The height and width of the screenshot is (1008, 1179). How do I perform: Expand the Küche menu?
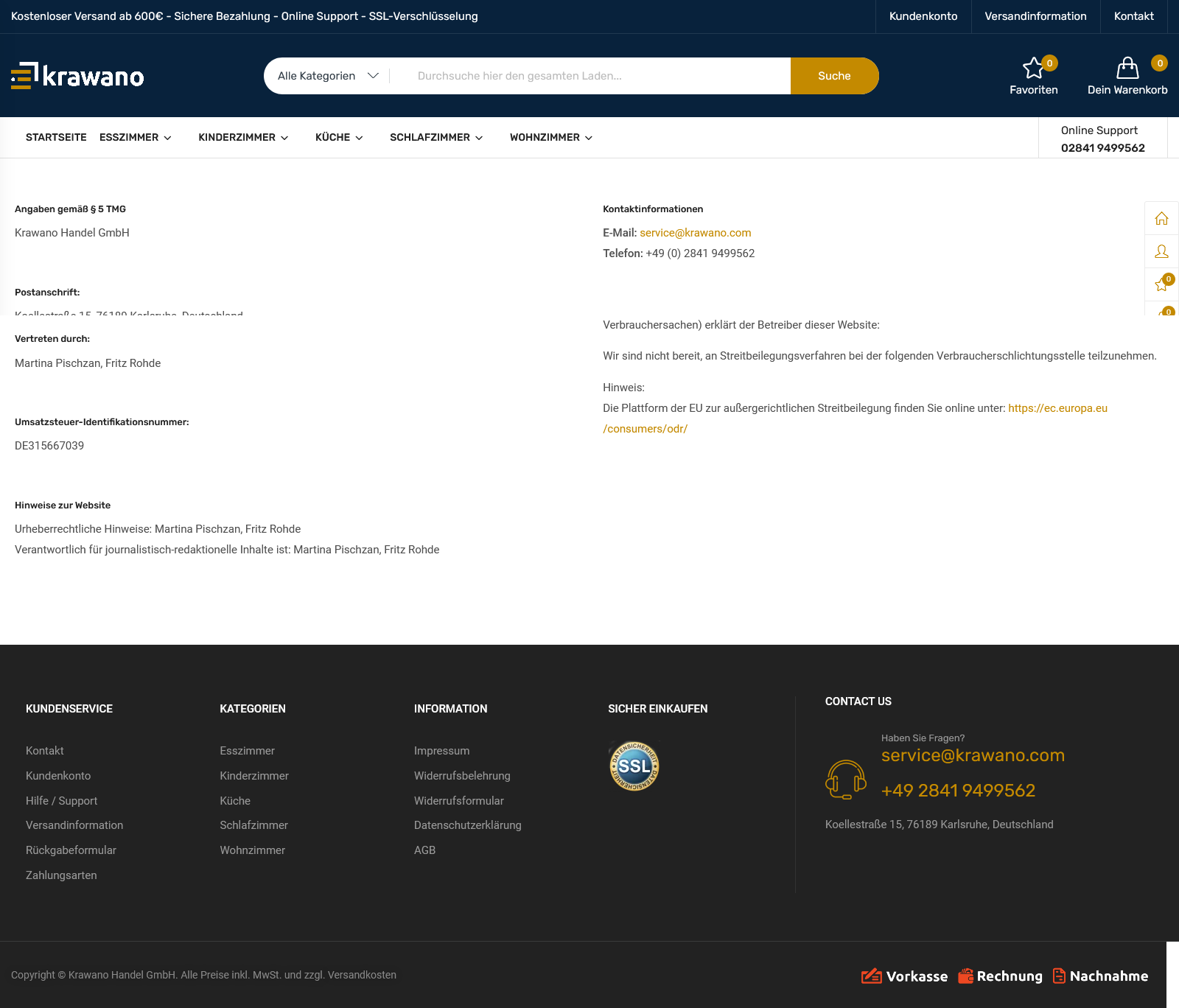(x=339, y=138)
